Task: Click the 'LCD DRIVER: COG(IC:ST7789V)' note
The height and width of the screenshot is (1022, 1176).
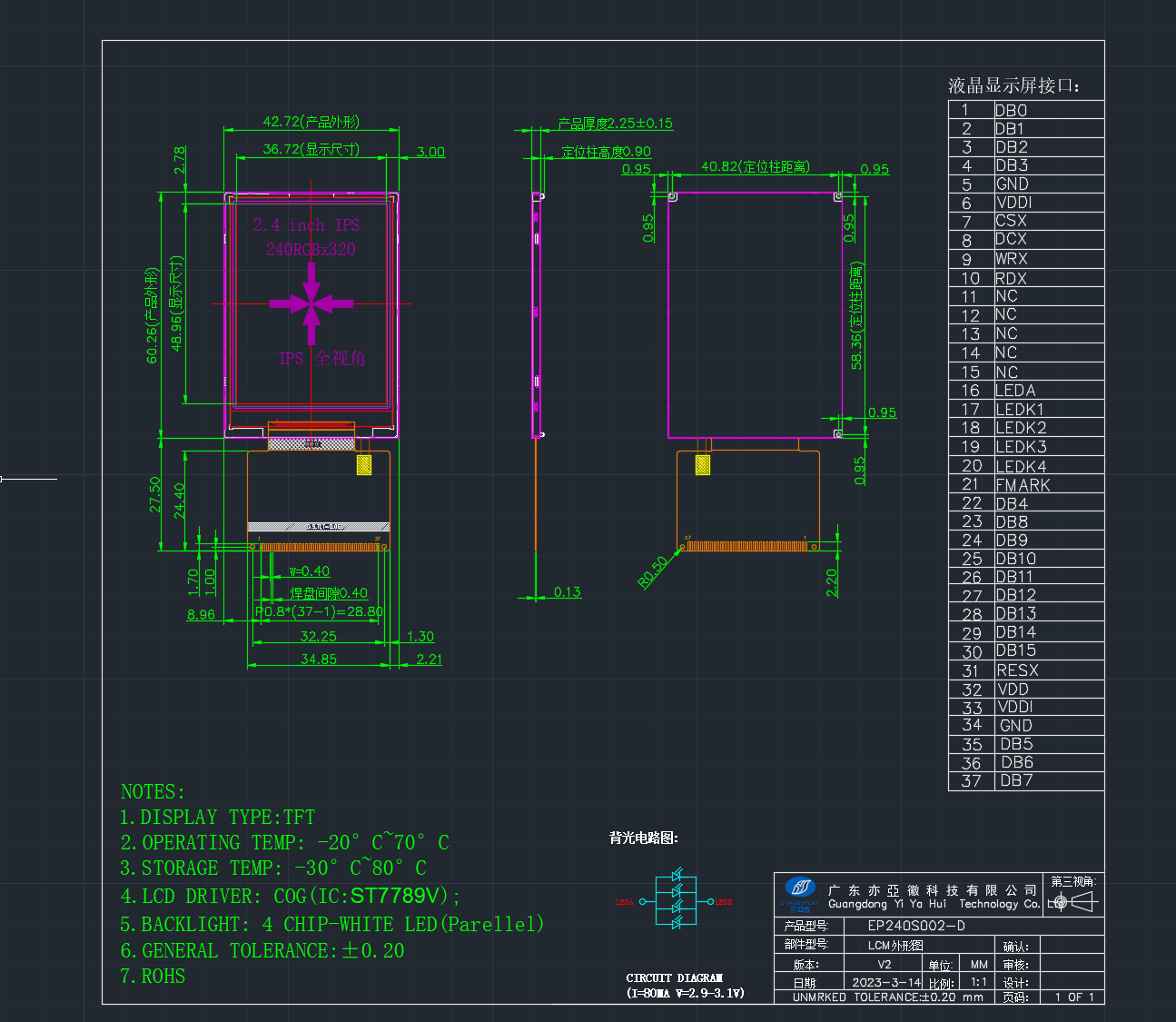Action: coord(291,897)
